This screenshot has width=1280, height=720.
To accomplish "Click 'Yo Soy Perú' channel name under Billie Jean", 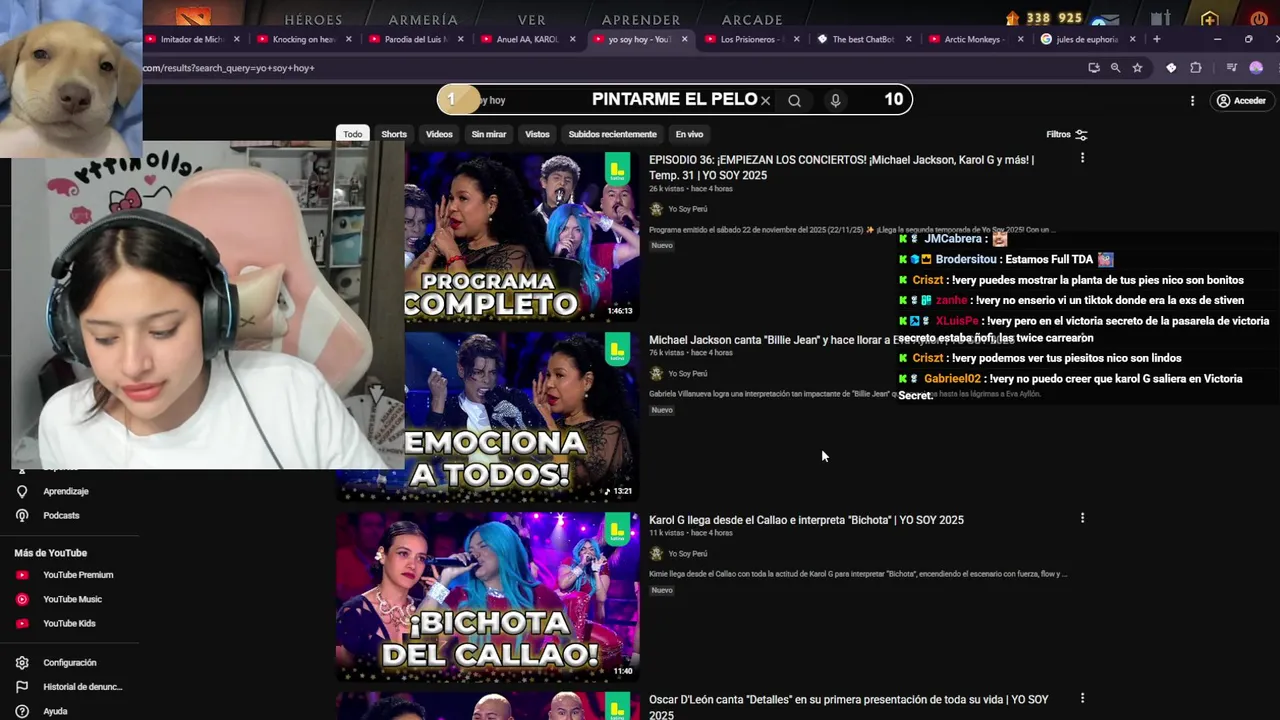I will [x=687, y=374].
